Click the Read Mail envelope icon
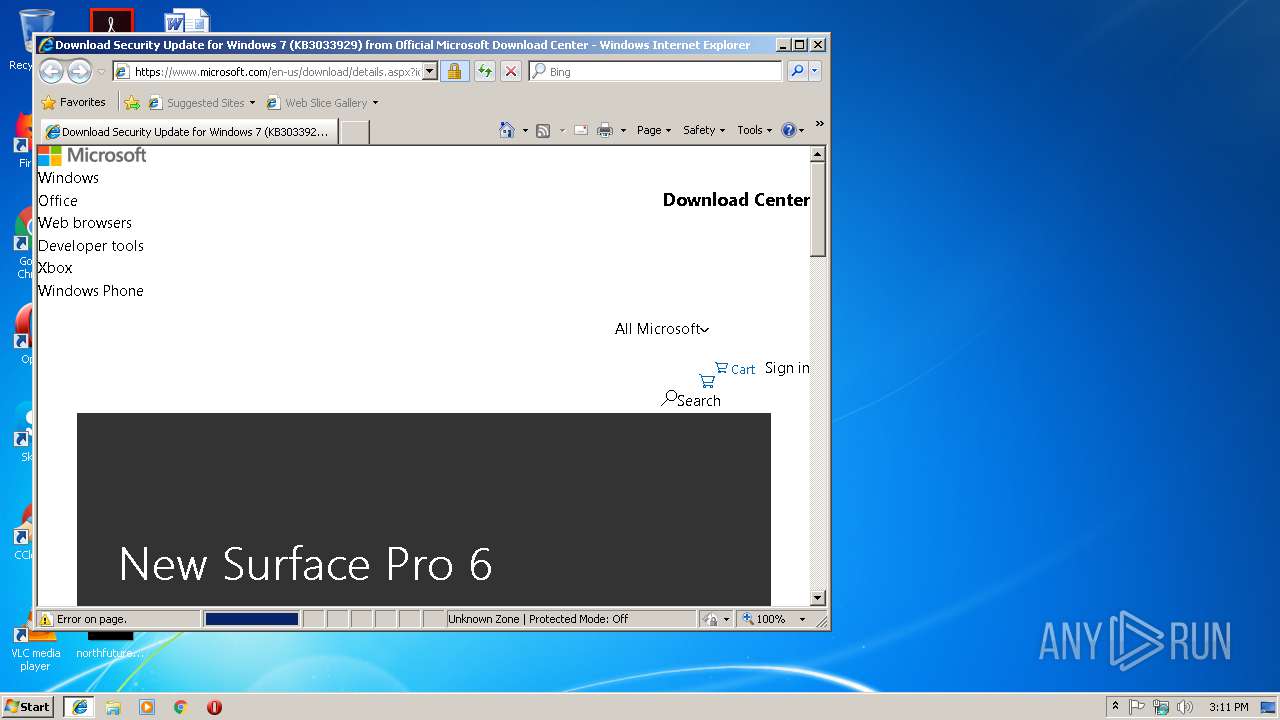Screen dimensions: 1280x720 [581, 130]
